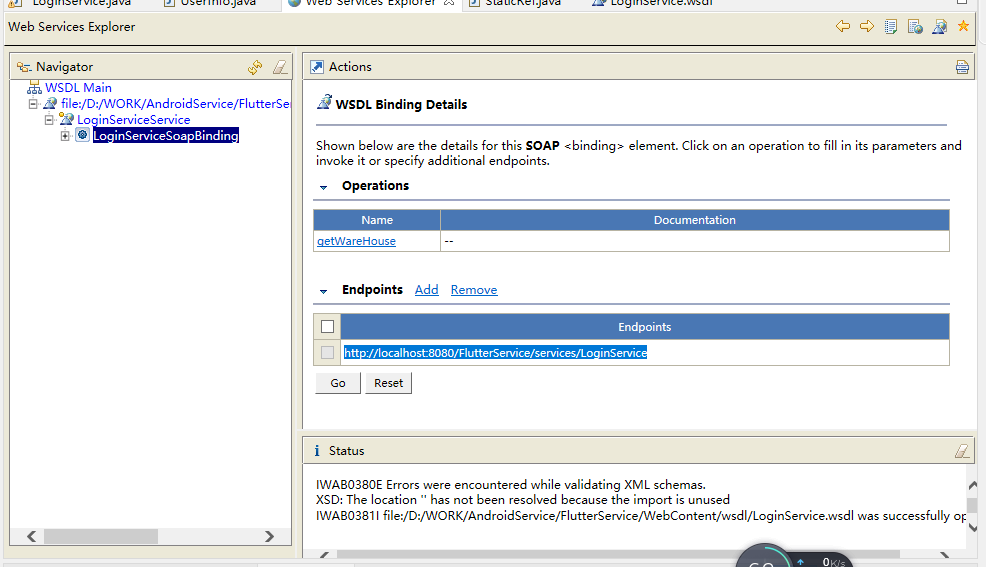The image size is (986, 567).
Task: Refresh the Navigator with the arrows icon
Action: tap(255, 67)
